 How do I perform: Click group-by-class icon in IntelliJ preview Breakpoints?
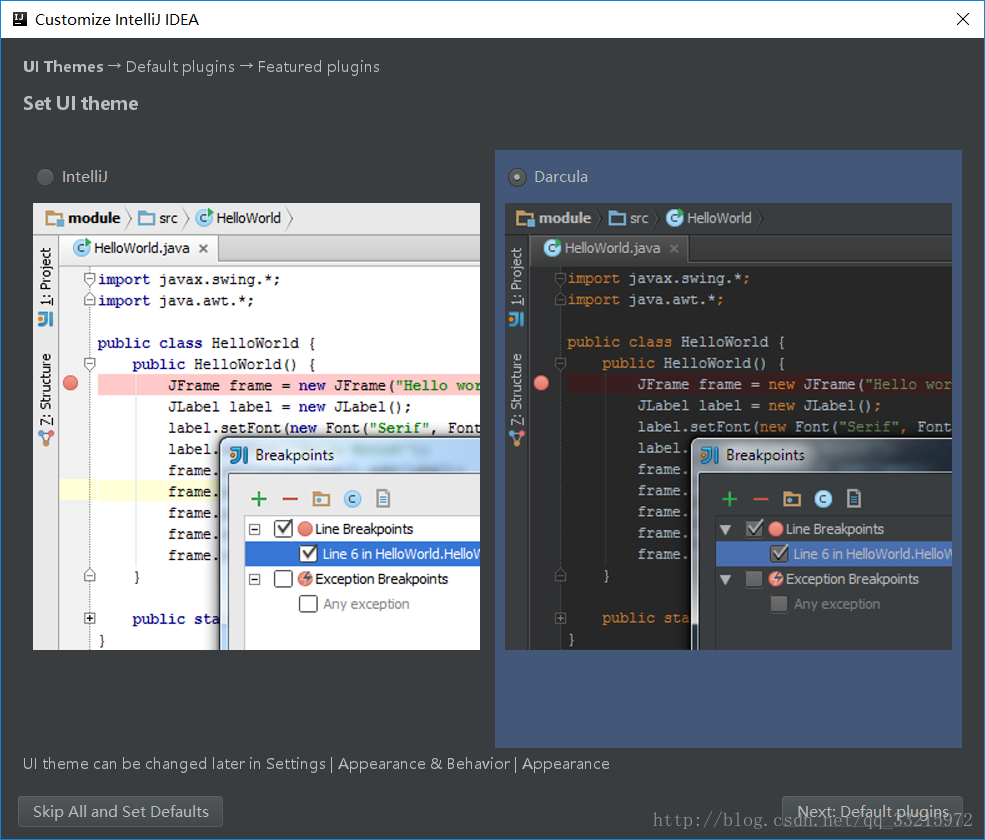tap(352, 499)
